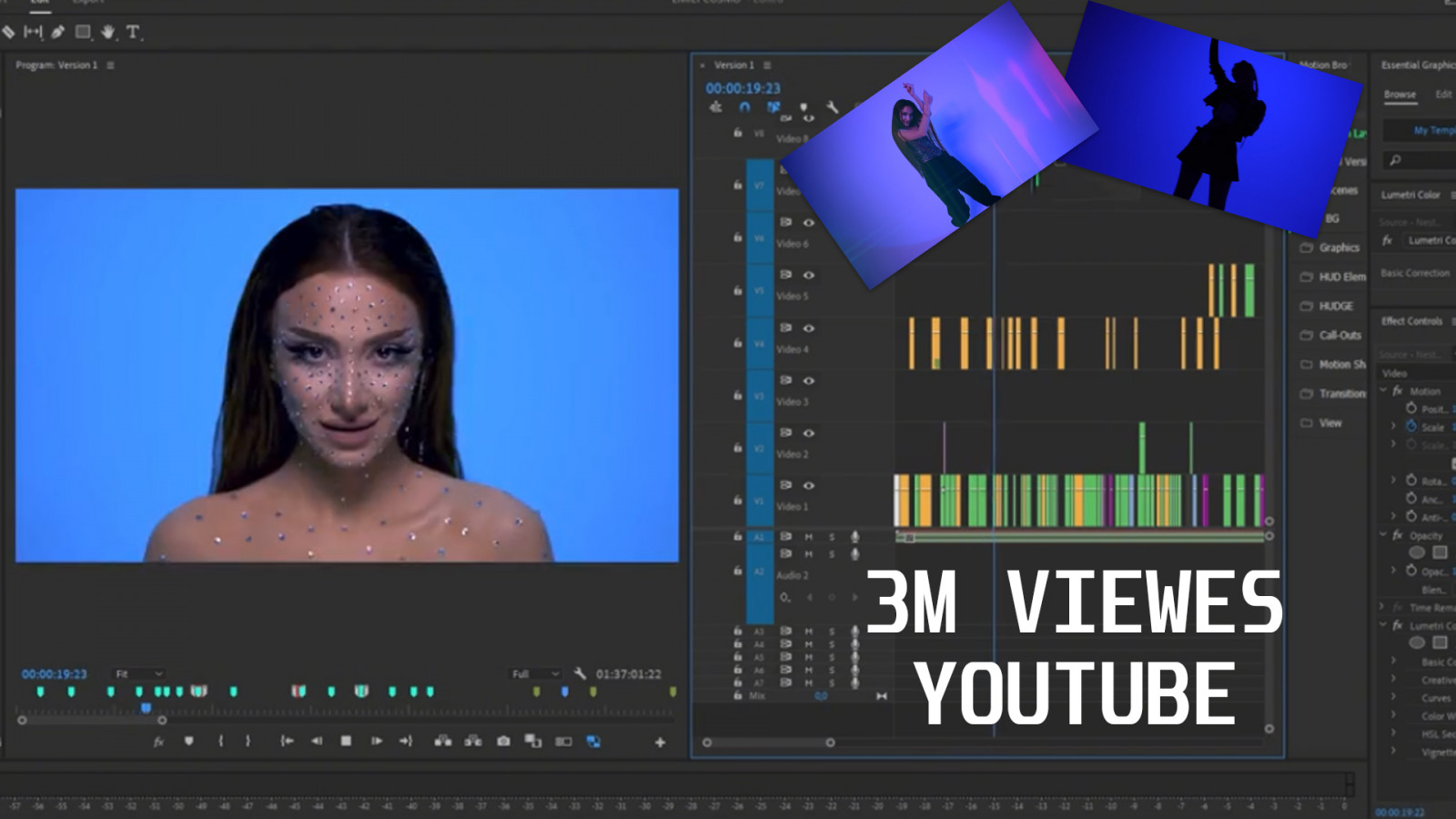
Task: Hide the Video 1 track output
Action: [x=808, y=485]
